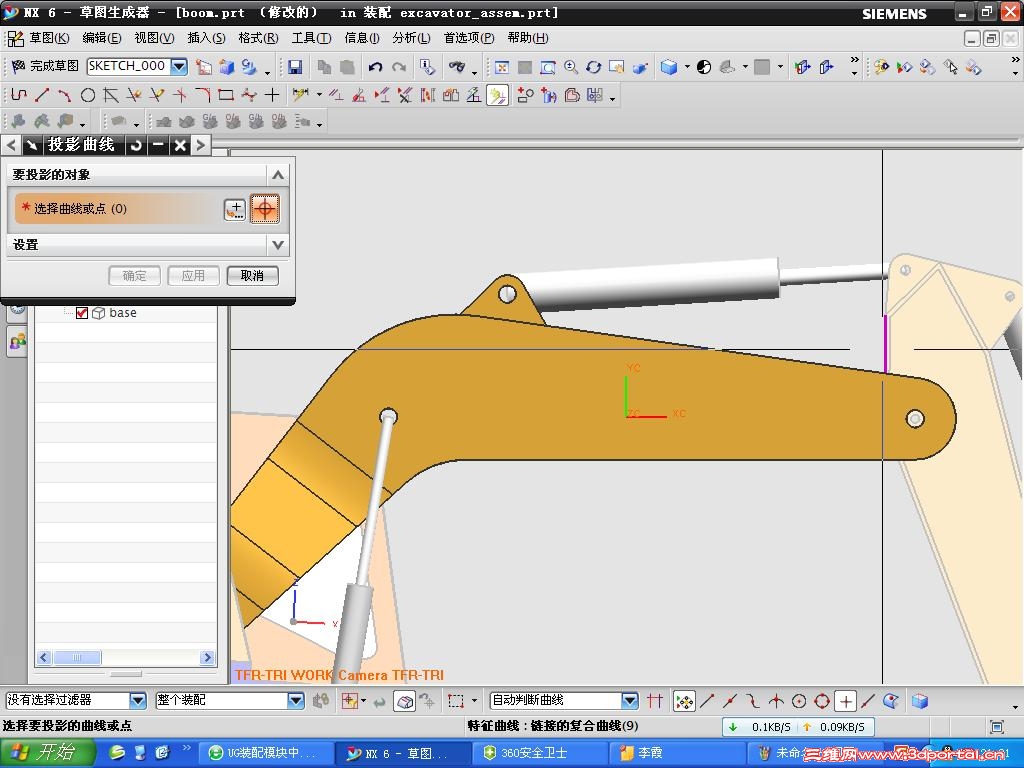
Task: Toggle the Enable Snap Points button
Action: pyautogui.click(x=684, y=701)
